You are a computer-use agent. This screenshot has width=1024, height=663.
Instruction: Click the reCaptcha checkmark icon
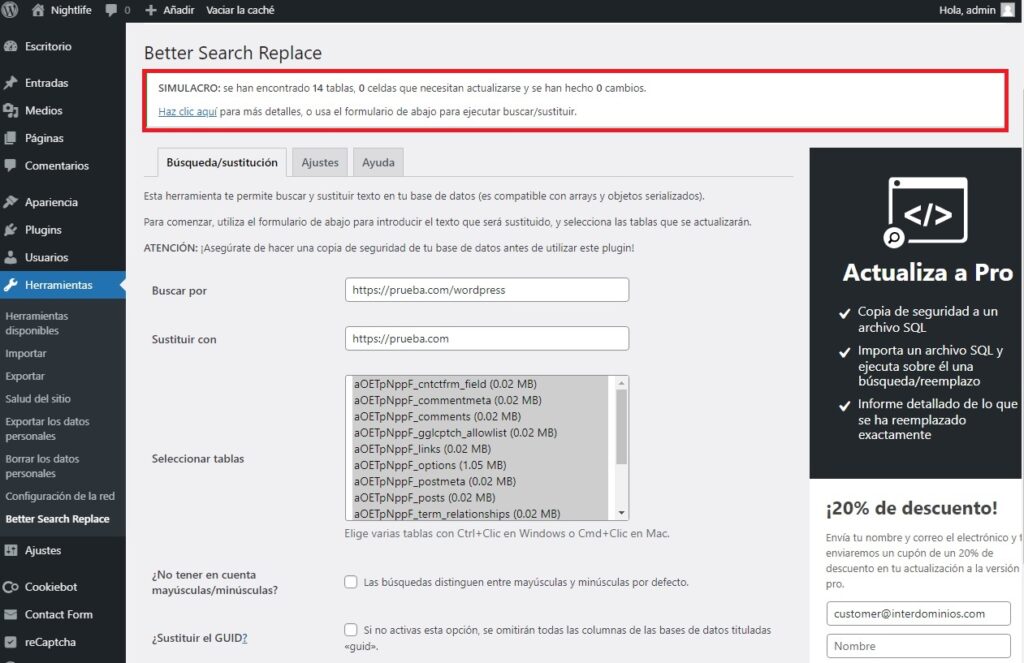pos(10,642)
